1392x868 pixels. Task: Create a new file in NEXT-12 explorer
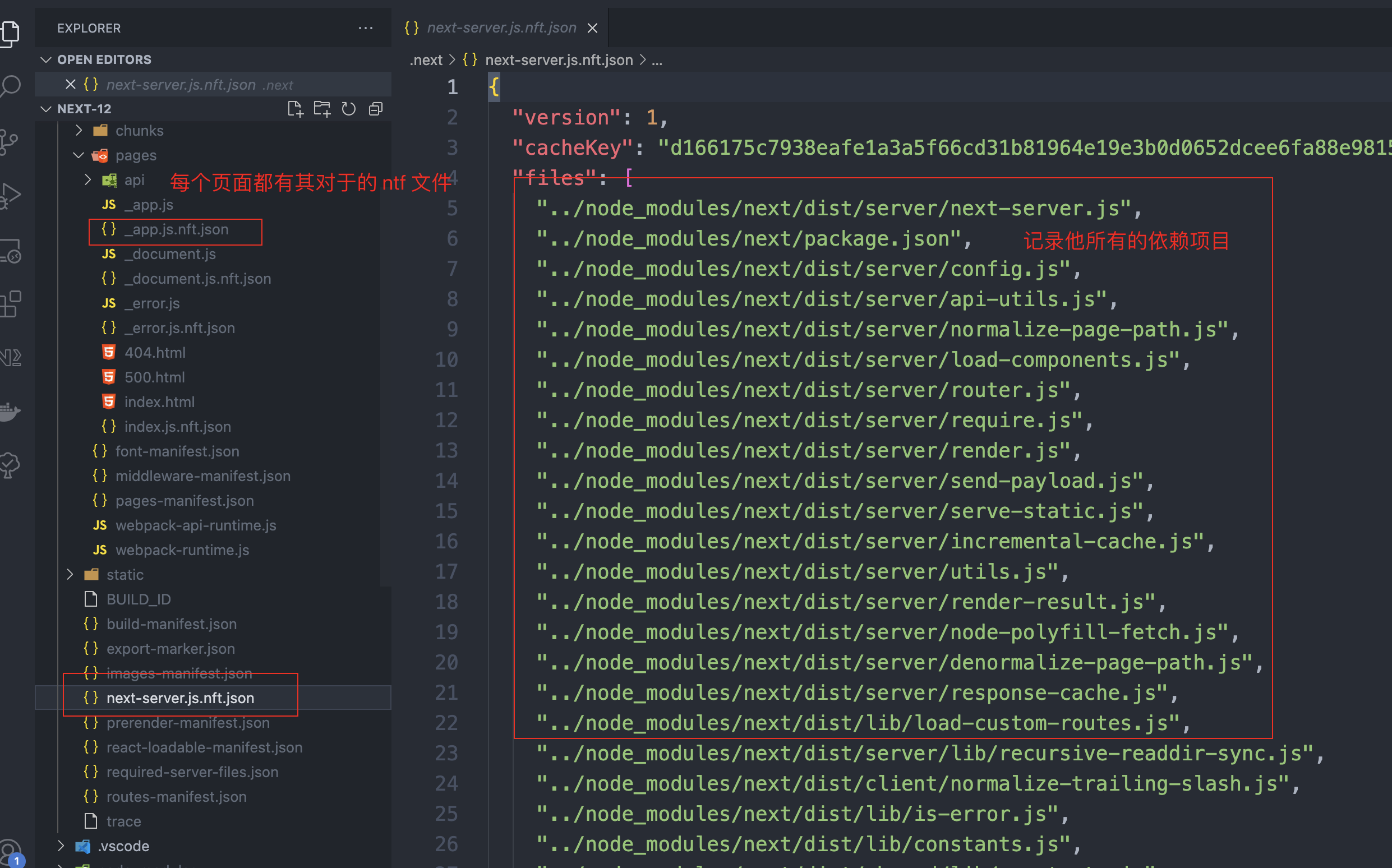(x=295, y=109)
